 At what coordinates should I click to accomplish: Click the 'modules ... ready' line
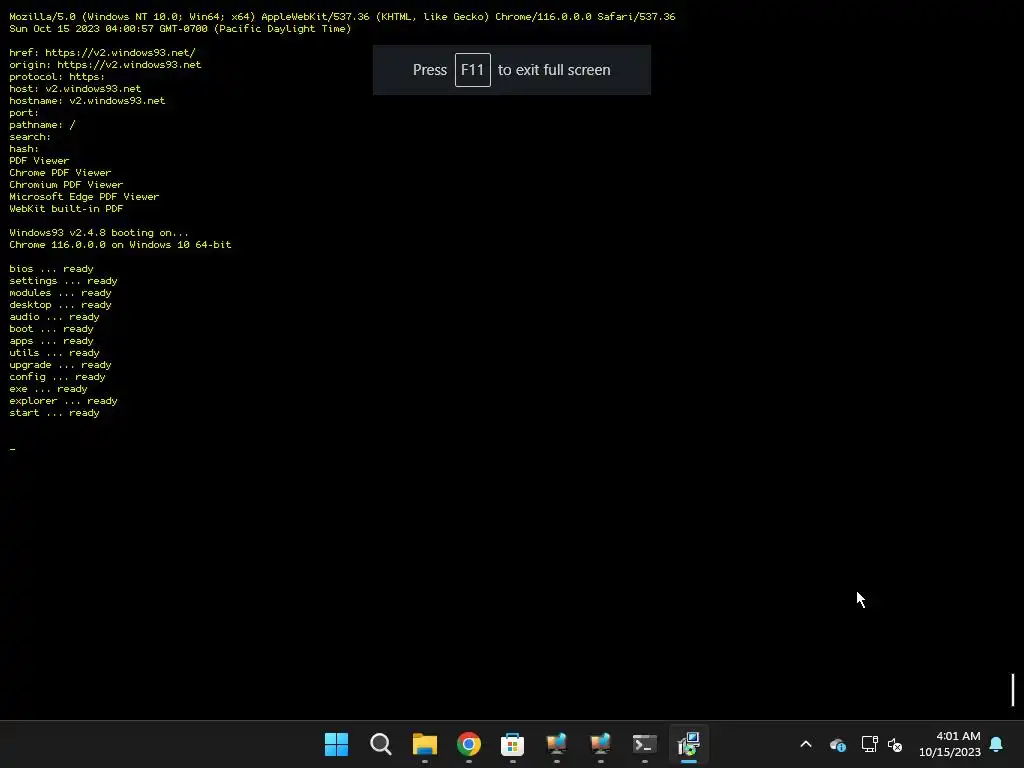pos(60,293)
